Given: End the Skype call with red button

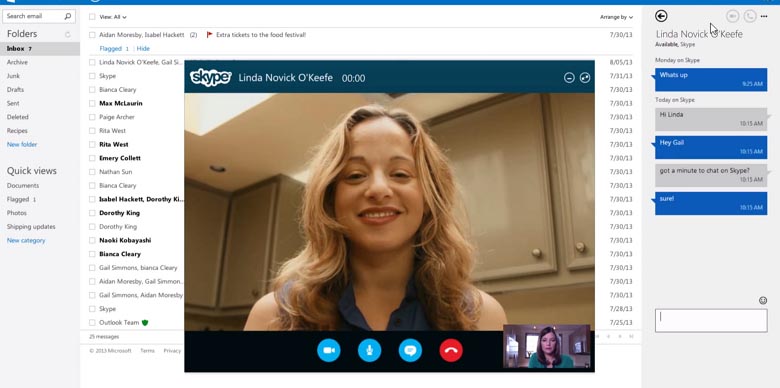Looking at the screenshot, I should click(451, 351).
